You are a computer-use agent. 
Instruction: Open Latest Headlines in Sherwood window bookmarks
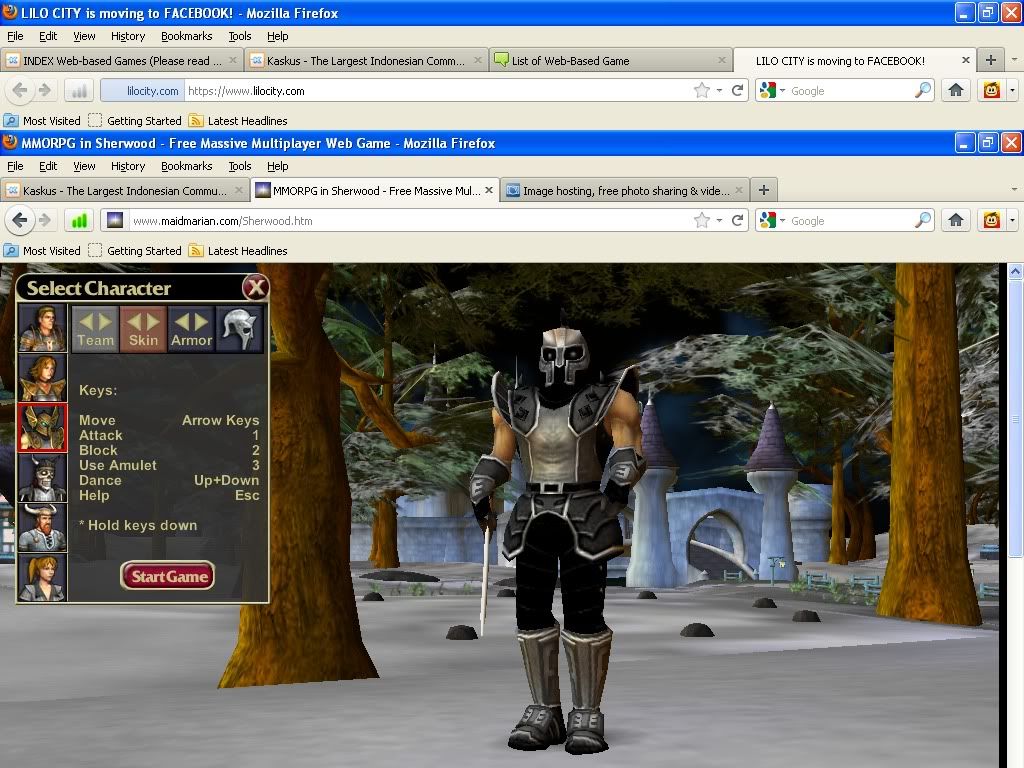238,251
